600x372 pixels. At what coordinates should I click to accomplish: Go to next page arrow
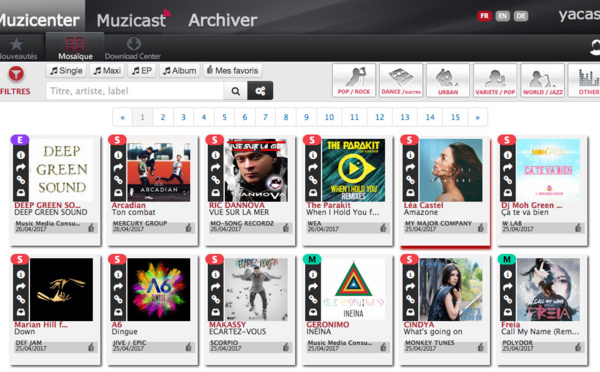[x=478, y=117]
